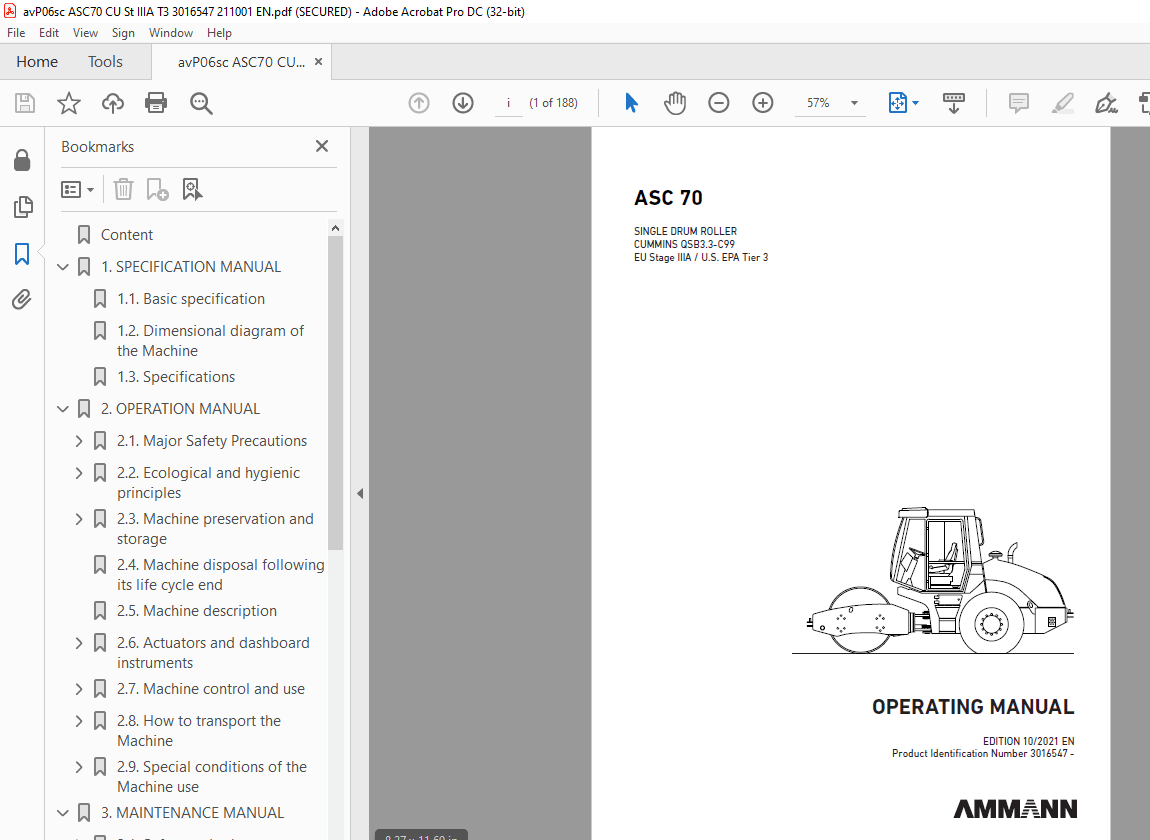This screenshot has height=840, width=1150.
Task: Show document Attachments panel
Action: [22, 299]
